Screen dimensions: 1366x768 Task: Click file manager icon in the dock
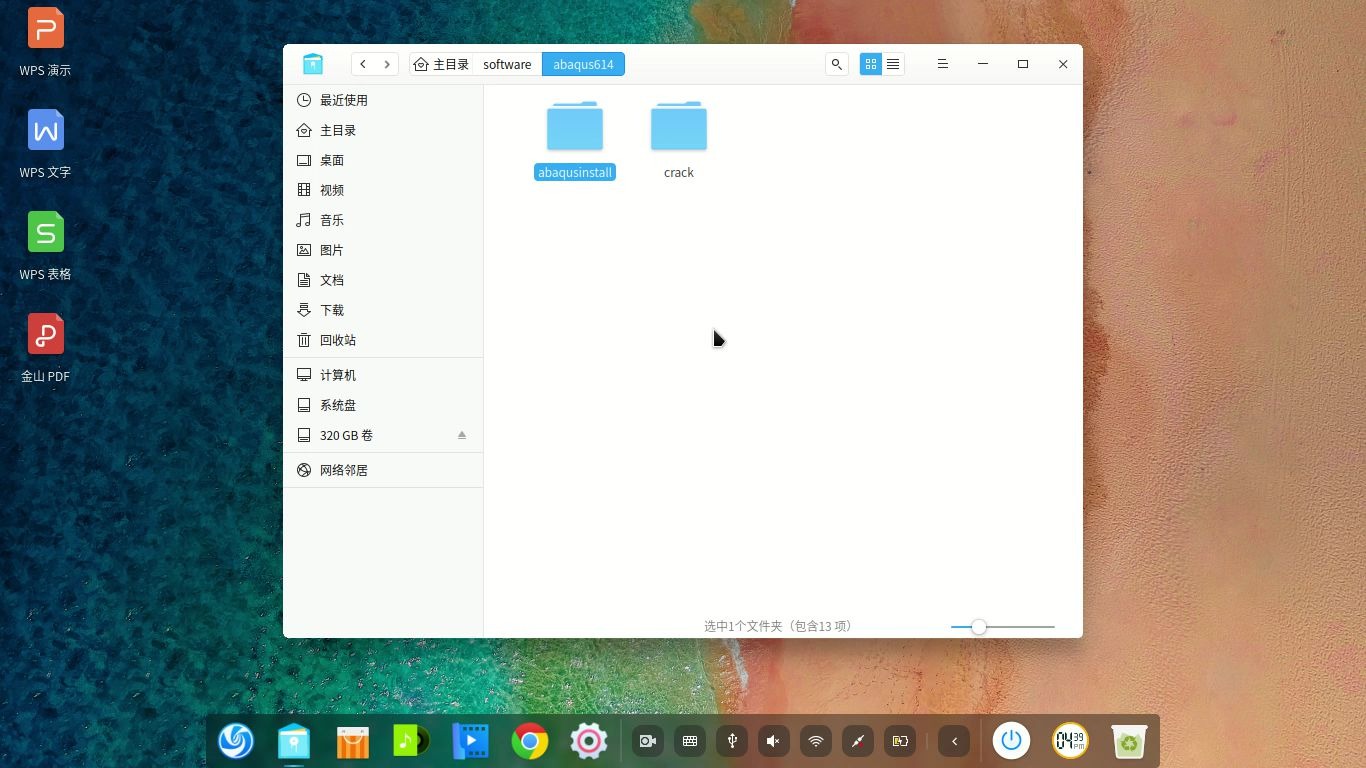click(x=294, y=741)
